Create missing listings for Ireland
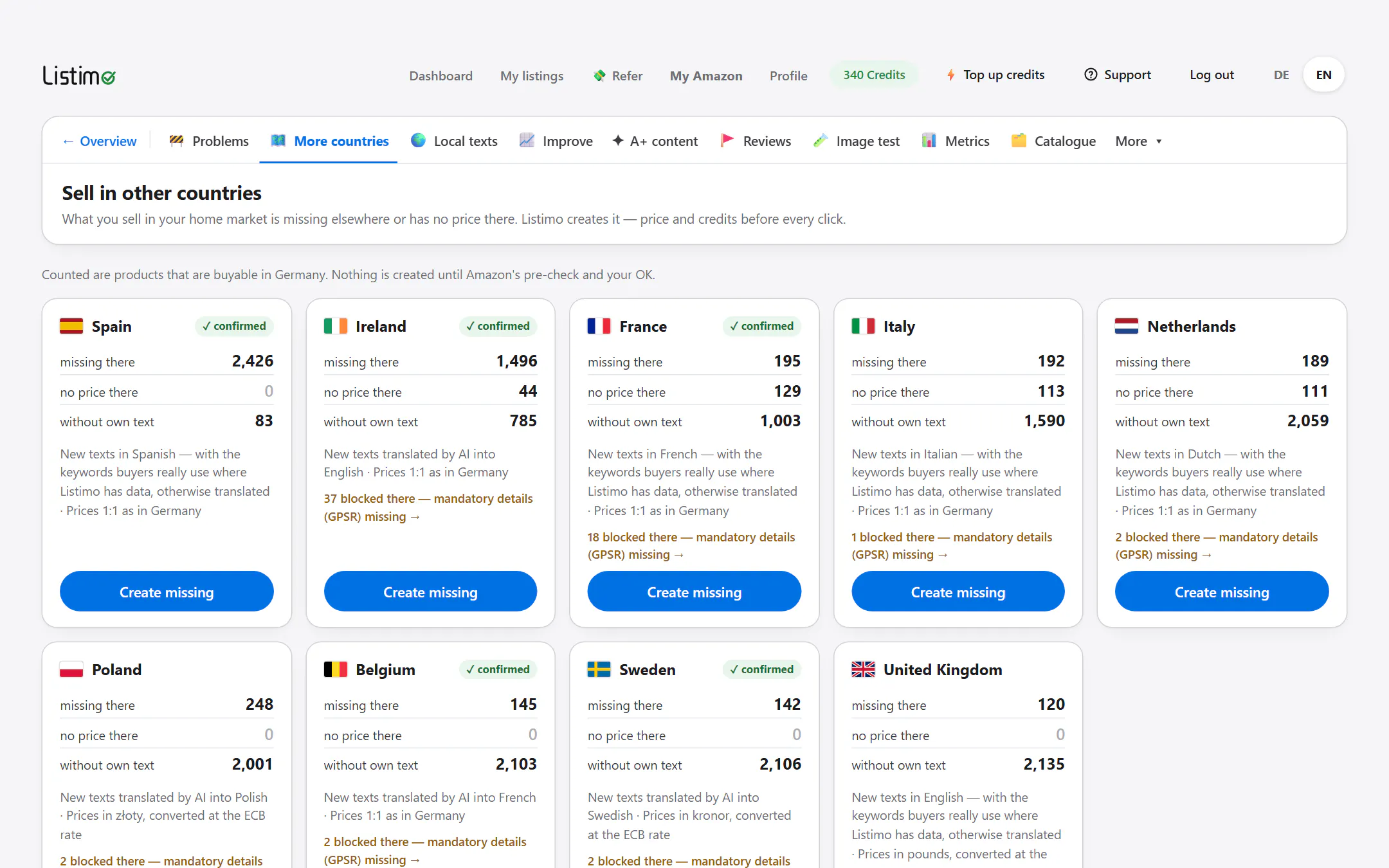 pyautogui.click(x=430, y=592)
